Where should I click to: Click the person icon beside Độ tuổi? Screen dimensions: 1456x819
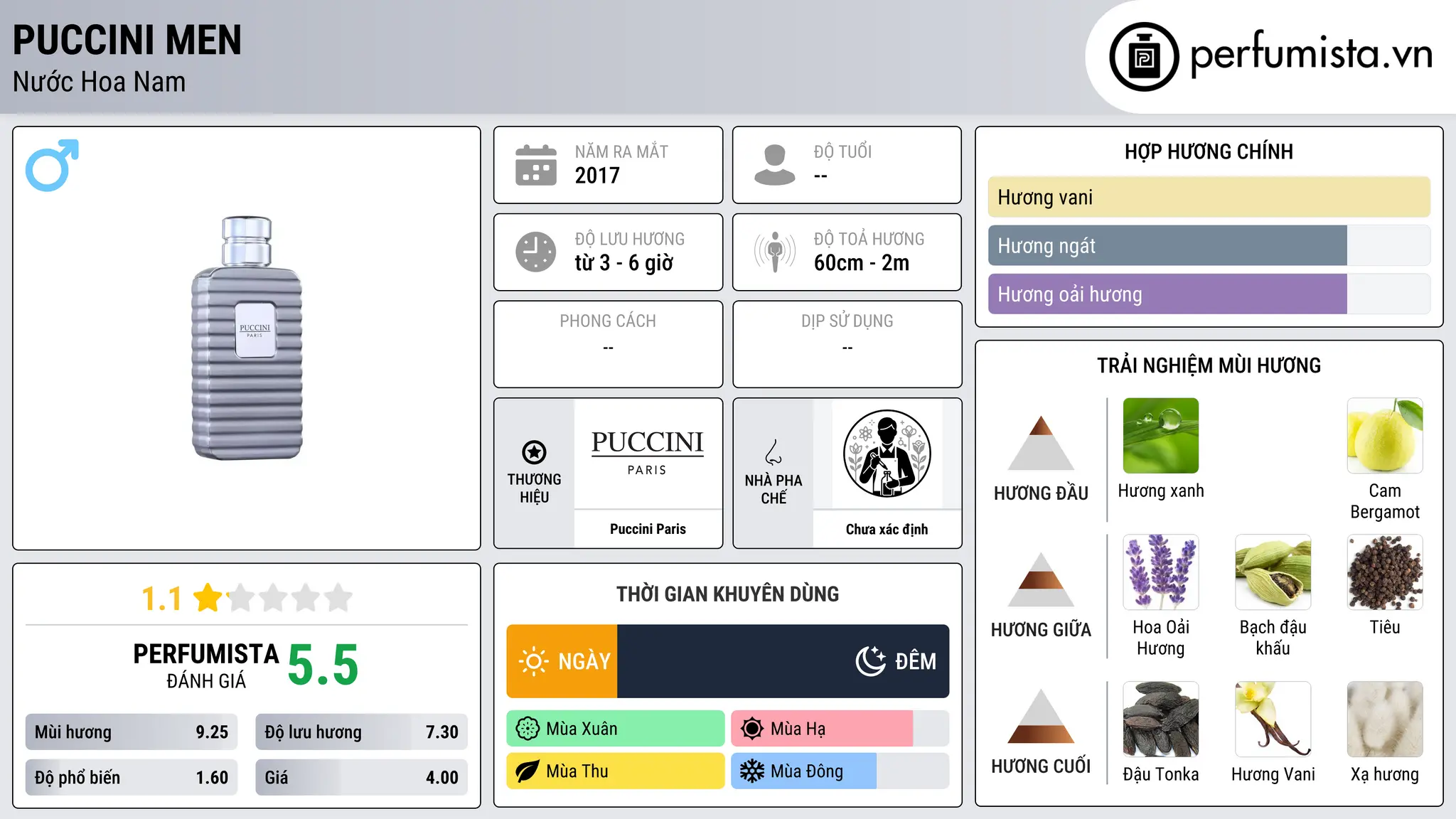tap(775, 165)
